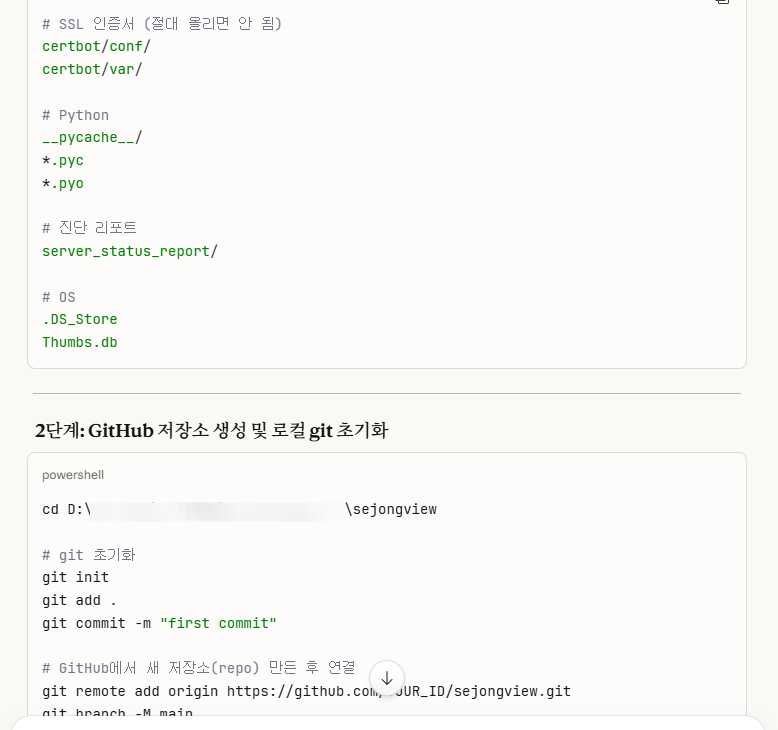The width and height of the screenshot is (778, 730).
Task: Click the 2단계 GitHub 저장소 생성 heading
Action: (x=211, y=431)
